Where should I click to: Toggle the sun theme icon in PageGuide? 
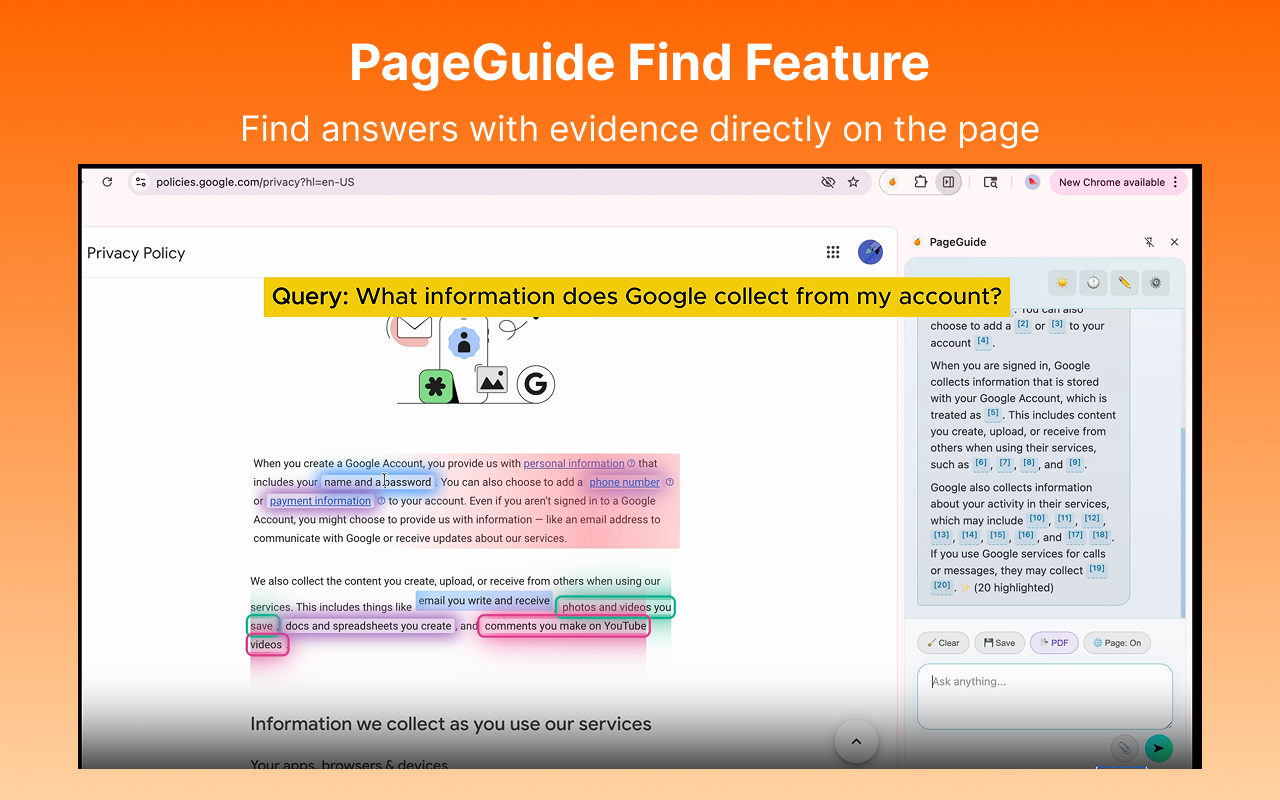click(x=1062, y=283)
